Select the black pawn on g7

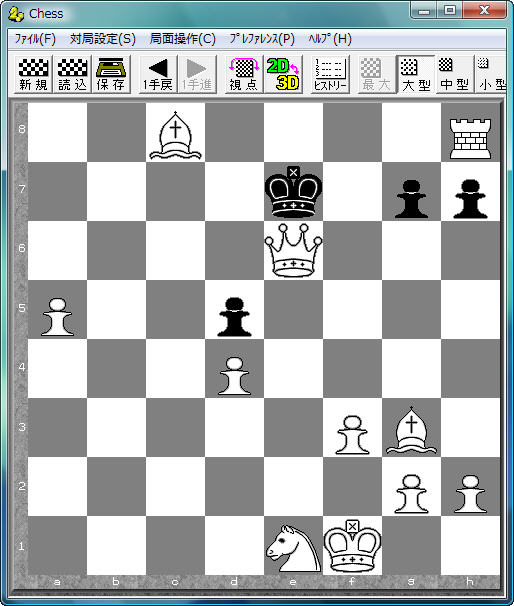[411, 199]
